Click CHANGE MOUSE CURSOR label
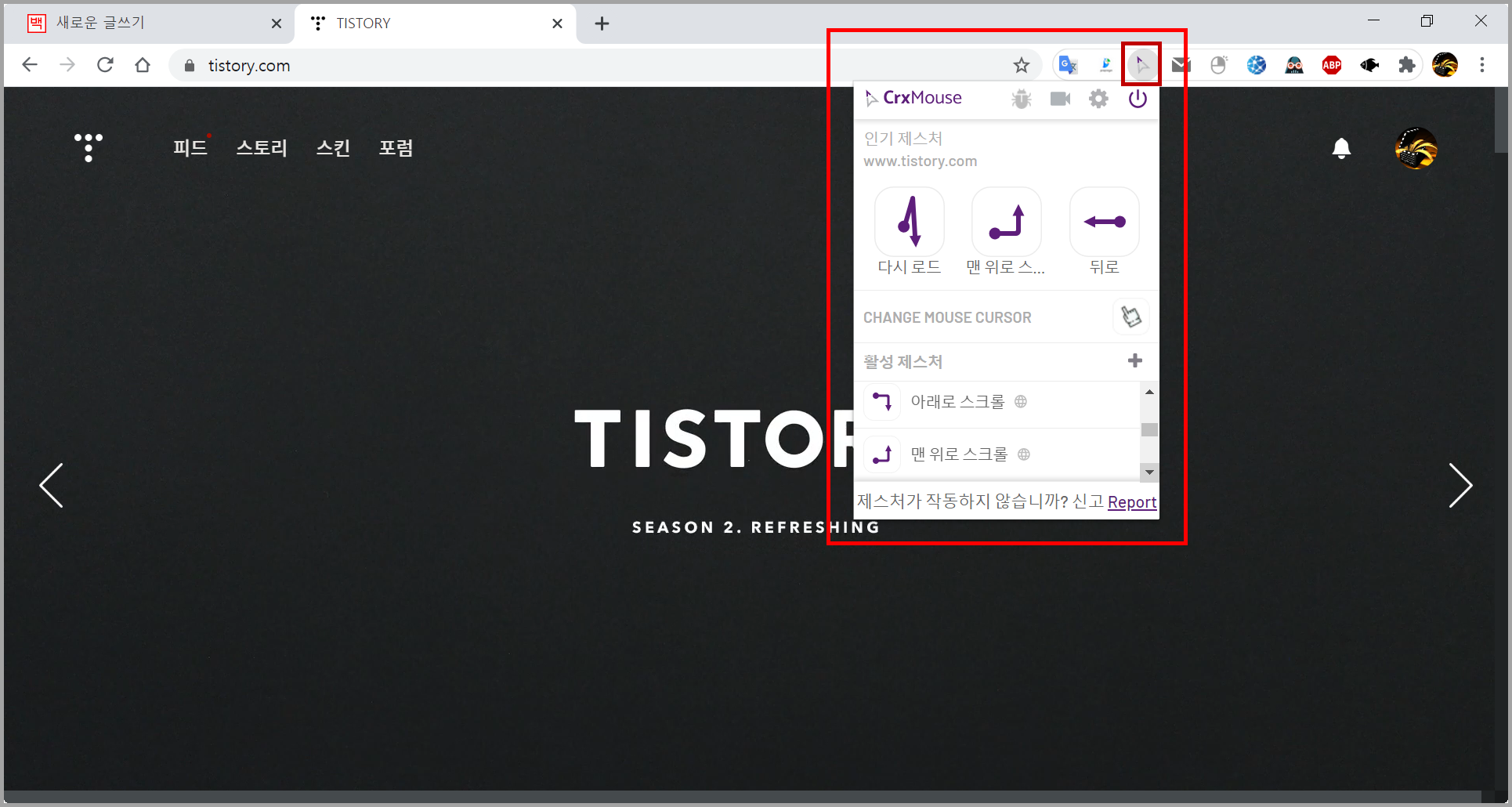 (x=947, y=317)
